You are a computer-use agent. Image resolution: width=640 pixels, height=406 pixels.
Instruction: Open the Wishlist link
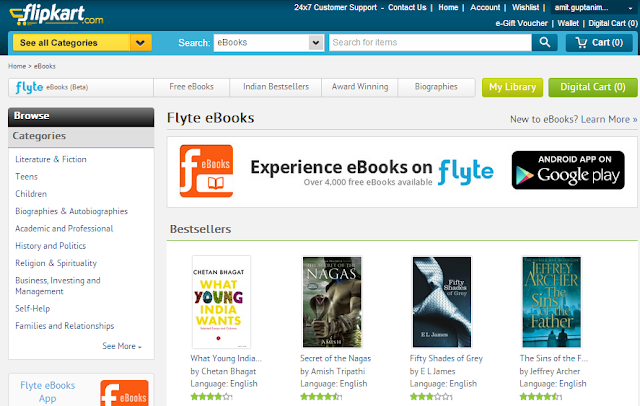point(525,7)
